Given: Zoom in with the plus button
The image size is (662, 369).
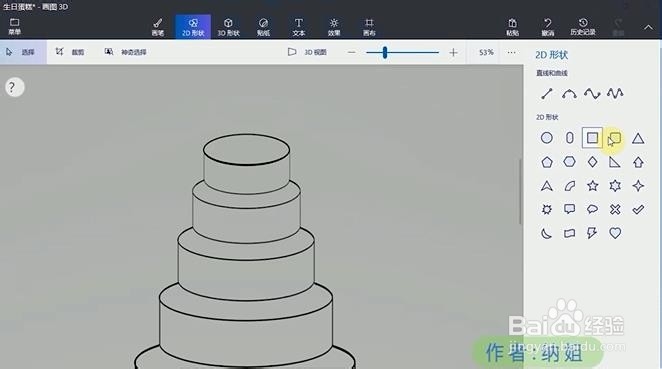Looking at the screenshot, I should tap(453, 52).
